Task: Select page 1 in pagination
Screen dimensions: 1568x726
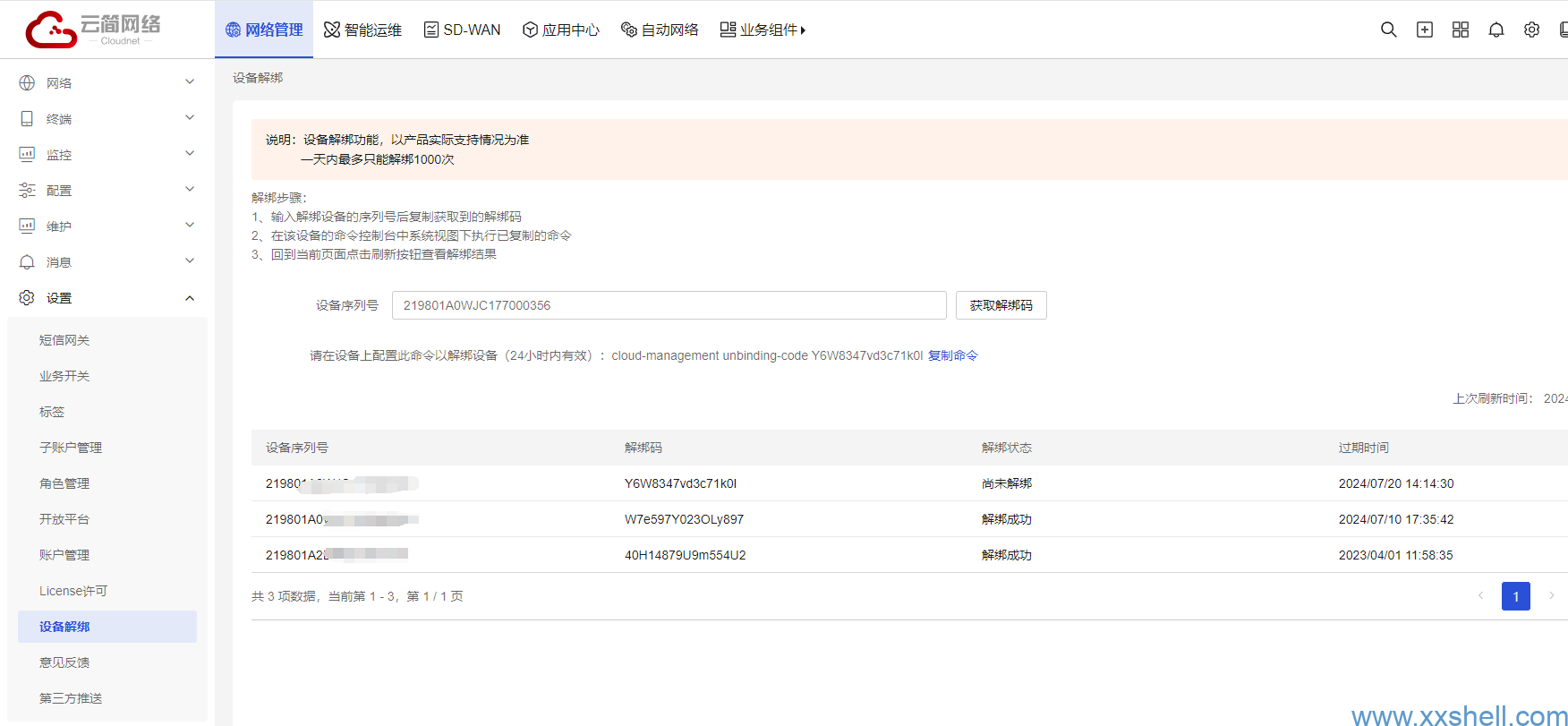Action: [x=1515, y=596]
